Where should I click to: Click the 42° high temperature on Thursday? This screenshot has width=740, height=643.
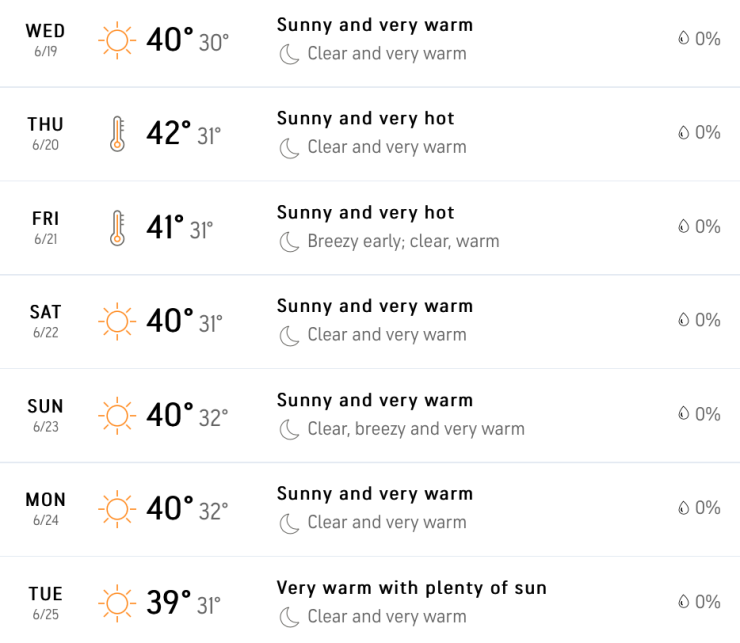[x=168, y=133]
